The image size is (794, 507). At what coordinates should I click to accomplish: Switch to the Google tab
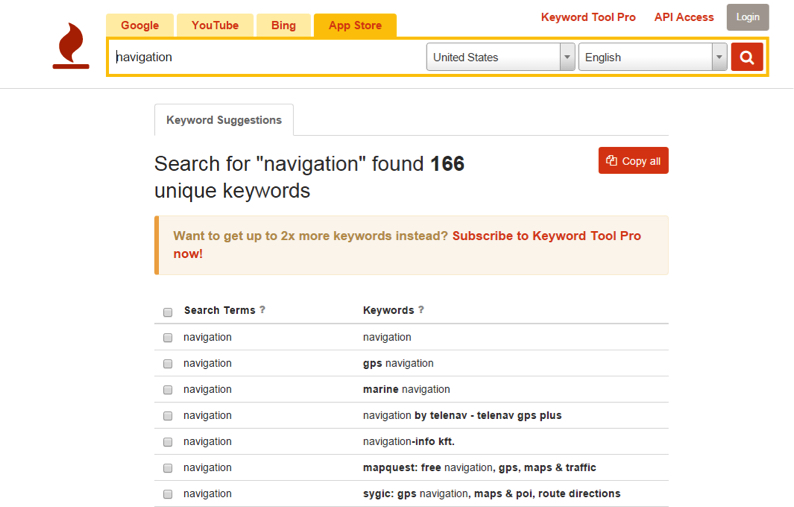(140, 25)
